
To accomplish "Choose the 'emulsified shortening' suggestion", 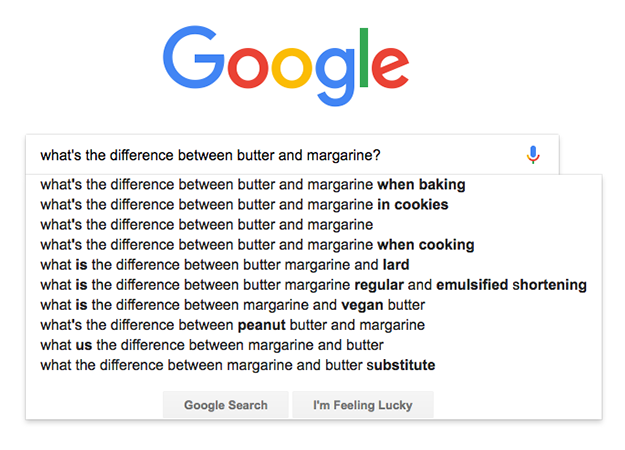I will pyautogui.click(x=314, y=285).
